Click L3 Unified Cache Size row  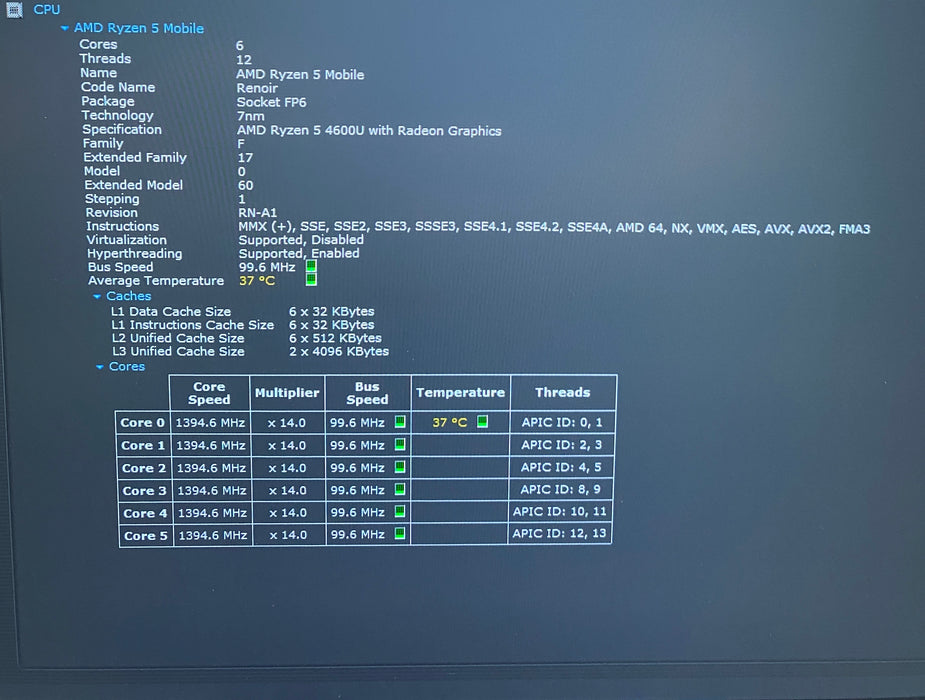tap(251, 351)
